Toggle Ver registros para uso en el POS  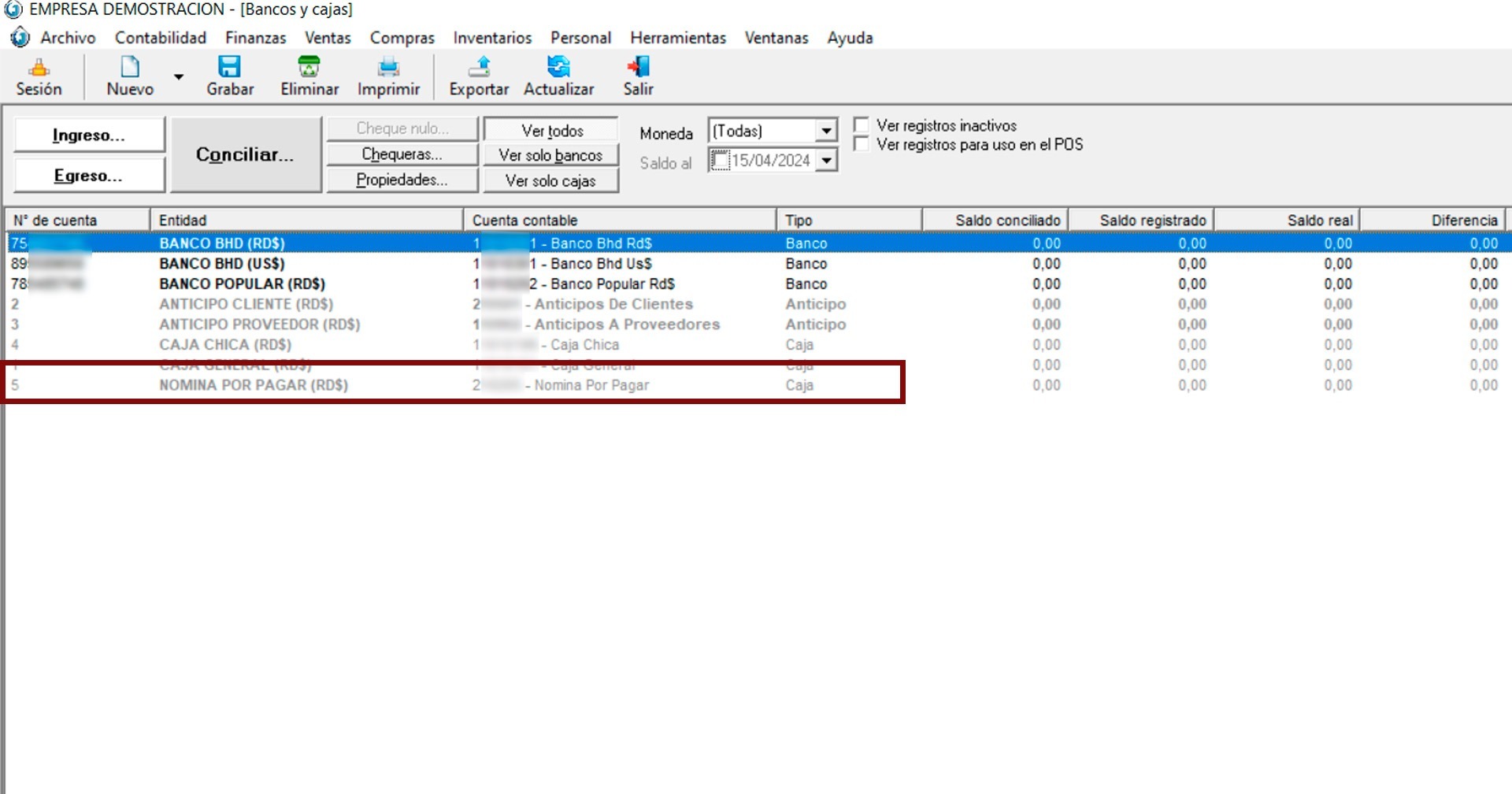point(862,144)
